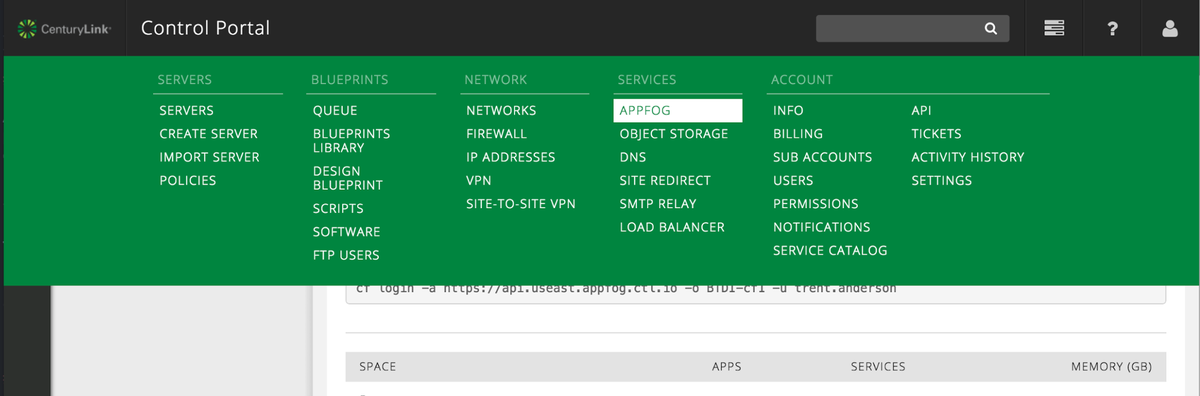Select highlighted AppFog item
This screenshot has height=396, width=1200.
(678, 110)
